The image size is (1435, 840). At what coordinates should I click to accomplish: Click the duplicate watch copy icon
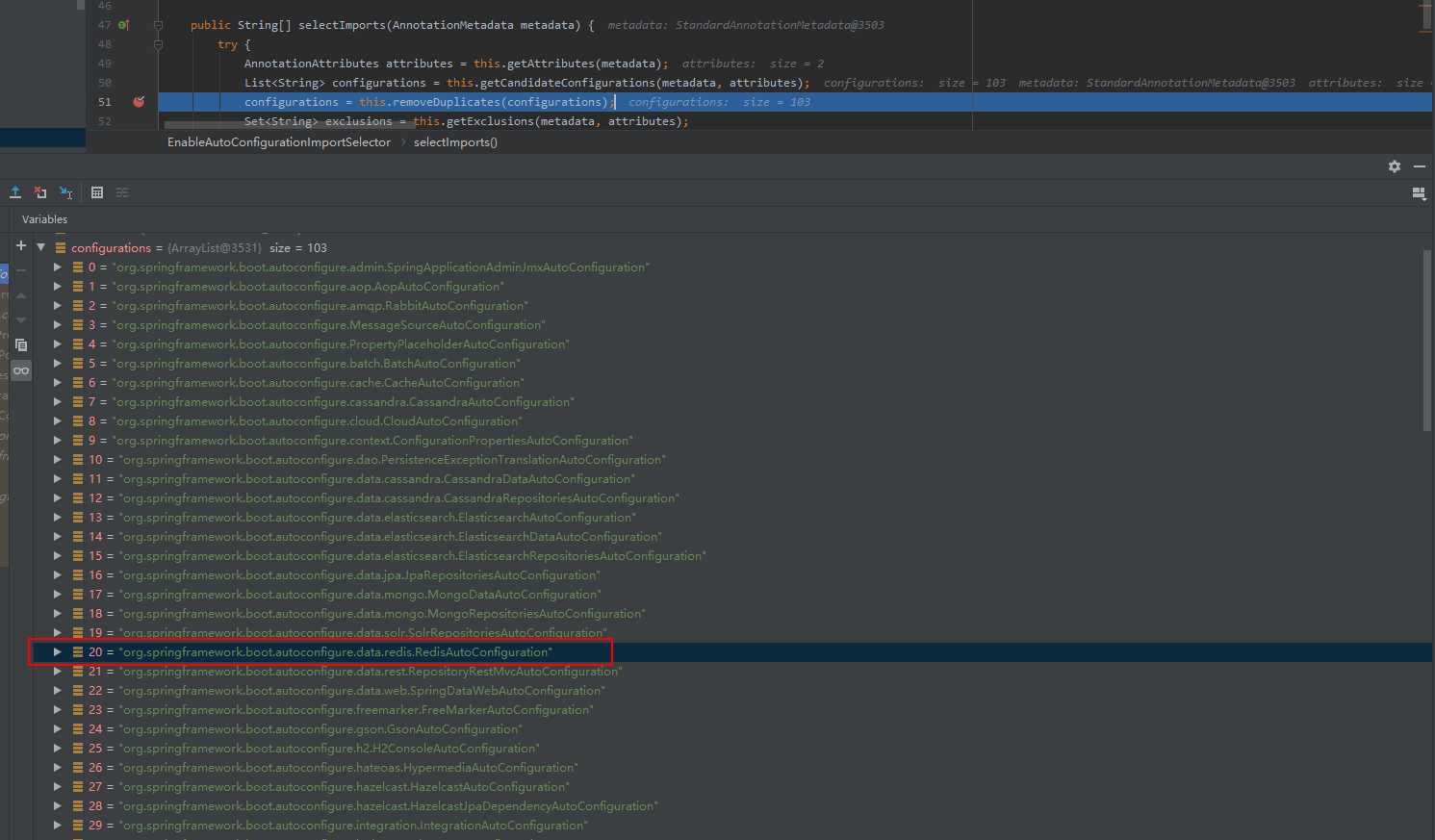click(x=21, y=344)
